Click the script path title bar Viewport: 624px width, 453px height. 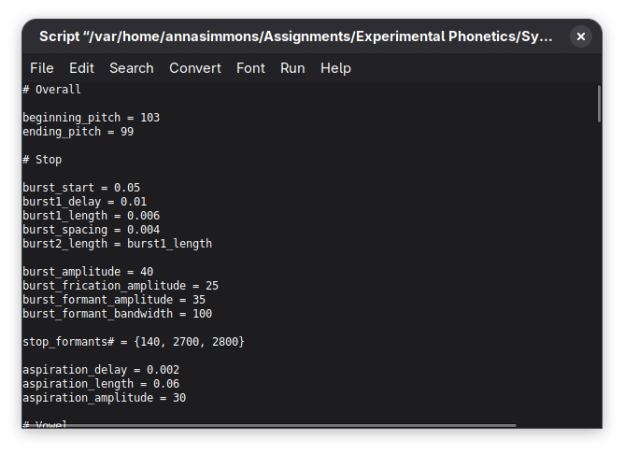(x=296, y=37)
